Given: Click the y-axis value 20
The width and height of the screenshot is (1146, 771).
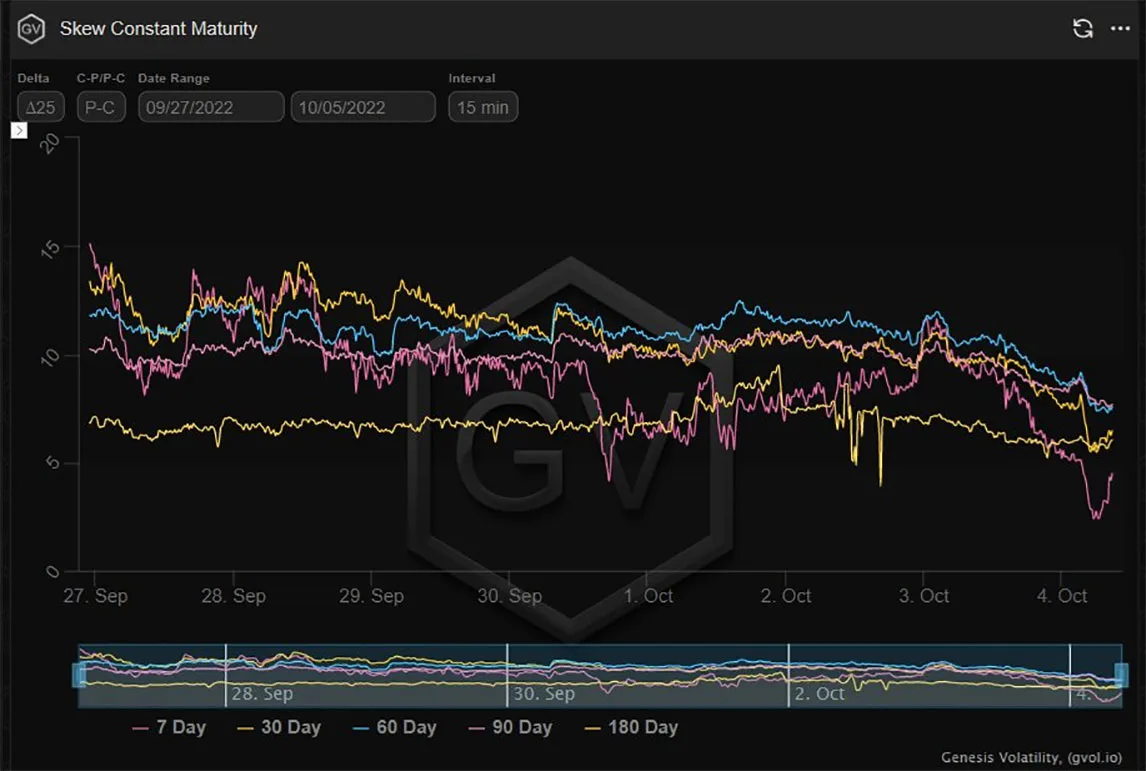Looking at the screenshot, I should click(x=50, y=142).
